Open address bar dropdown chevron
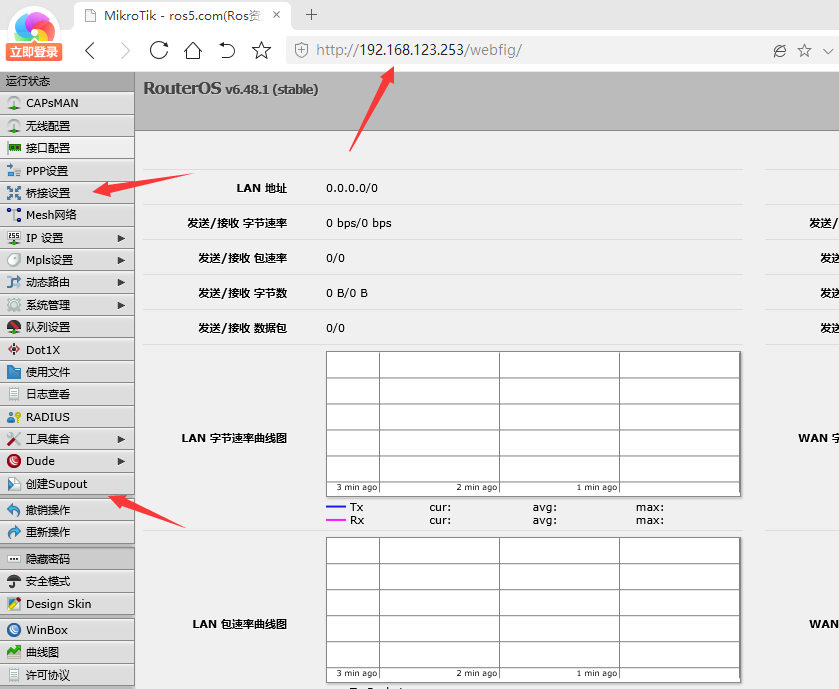 pyautogui.click(x=828, y=51)
